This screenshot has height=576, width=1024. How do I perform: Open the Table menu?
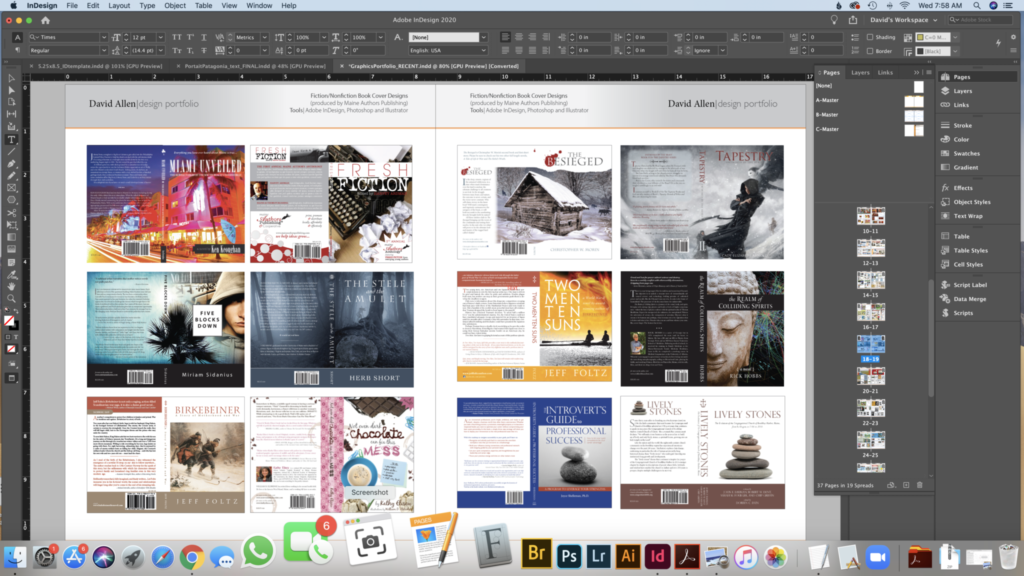[x=203, y=5]
